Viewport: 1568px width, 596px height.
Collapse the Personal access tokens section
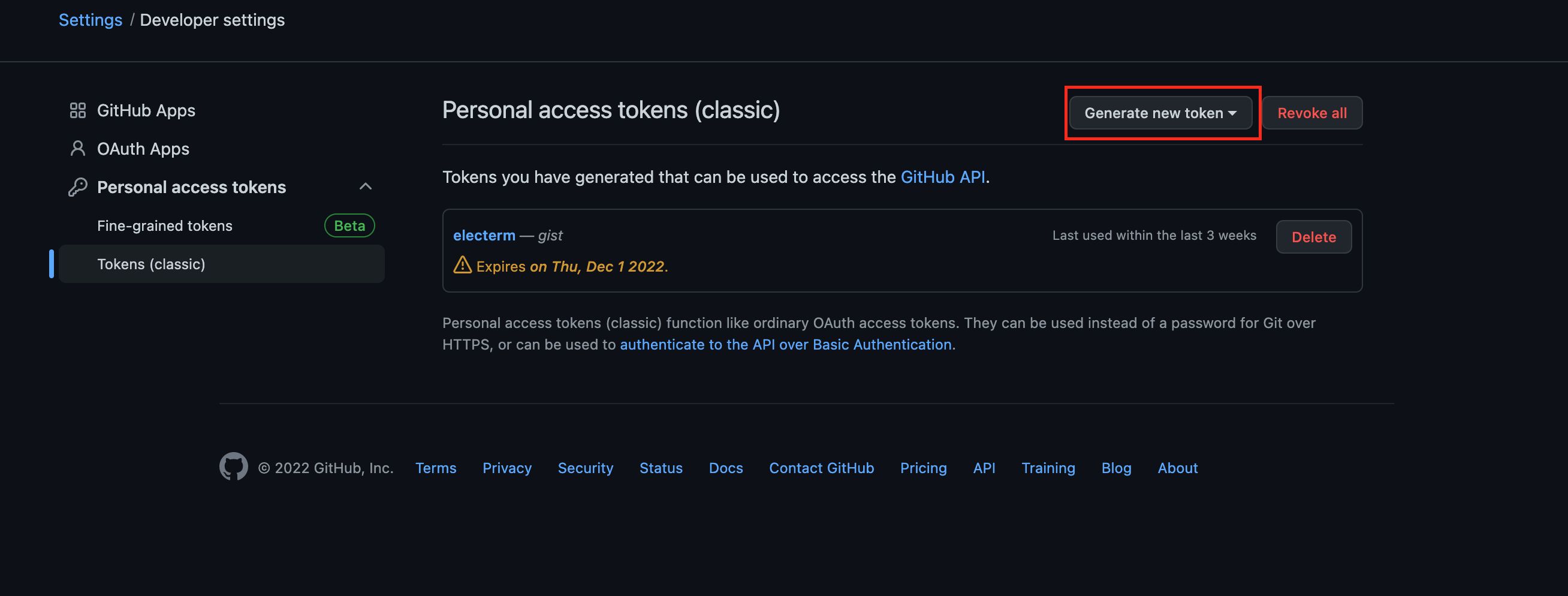365,186
